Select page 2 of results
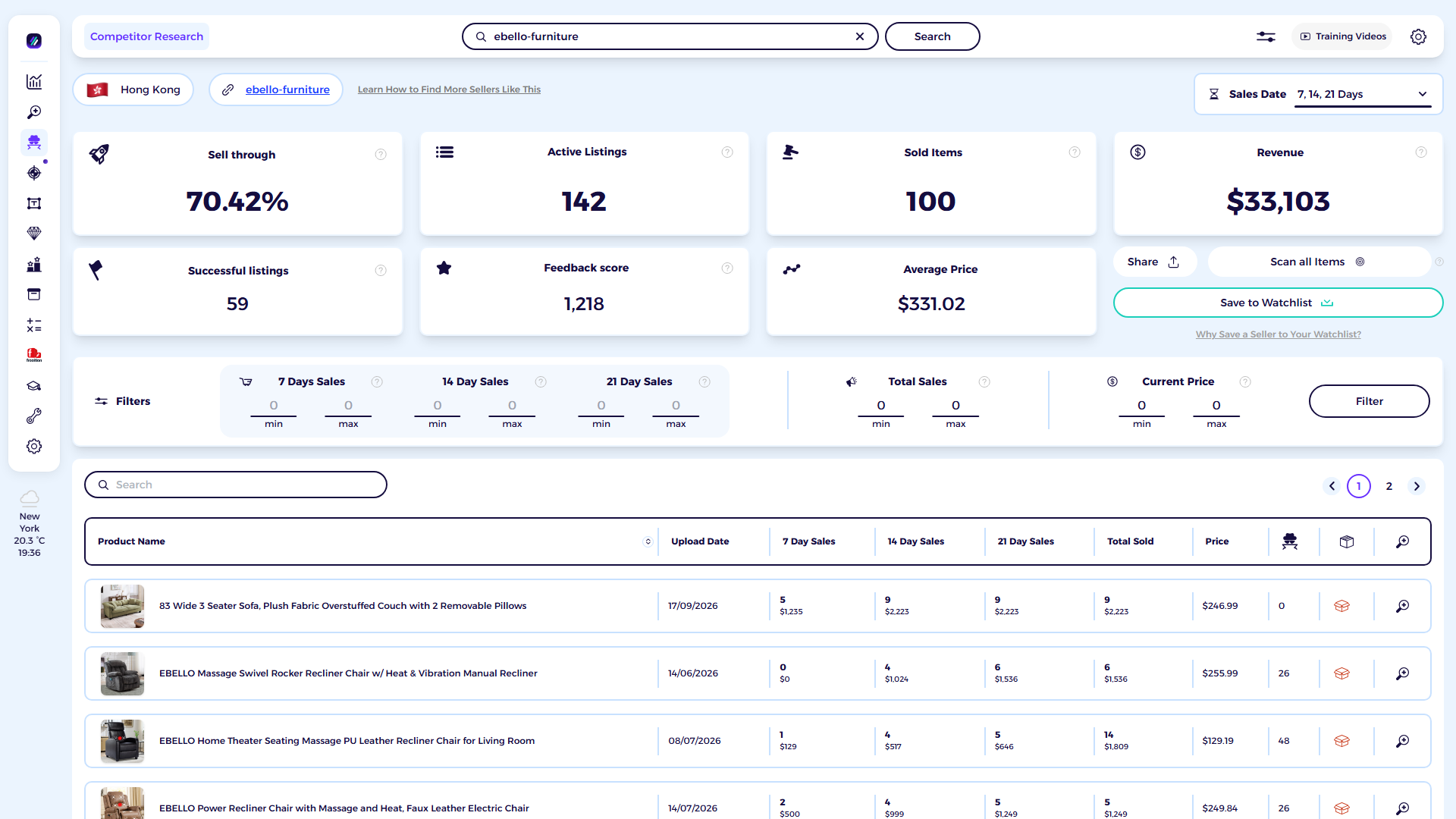1456x819 pixels. click(1389, 486)
